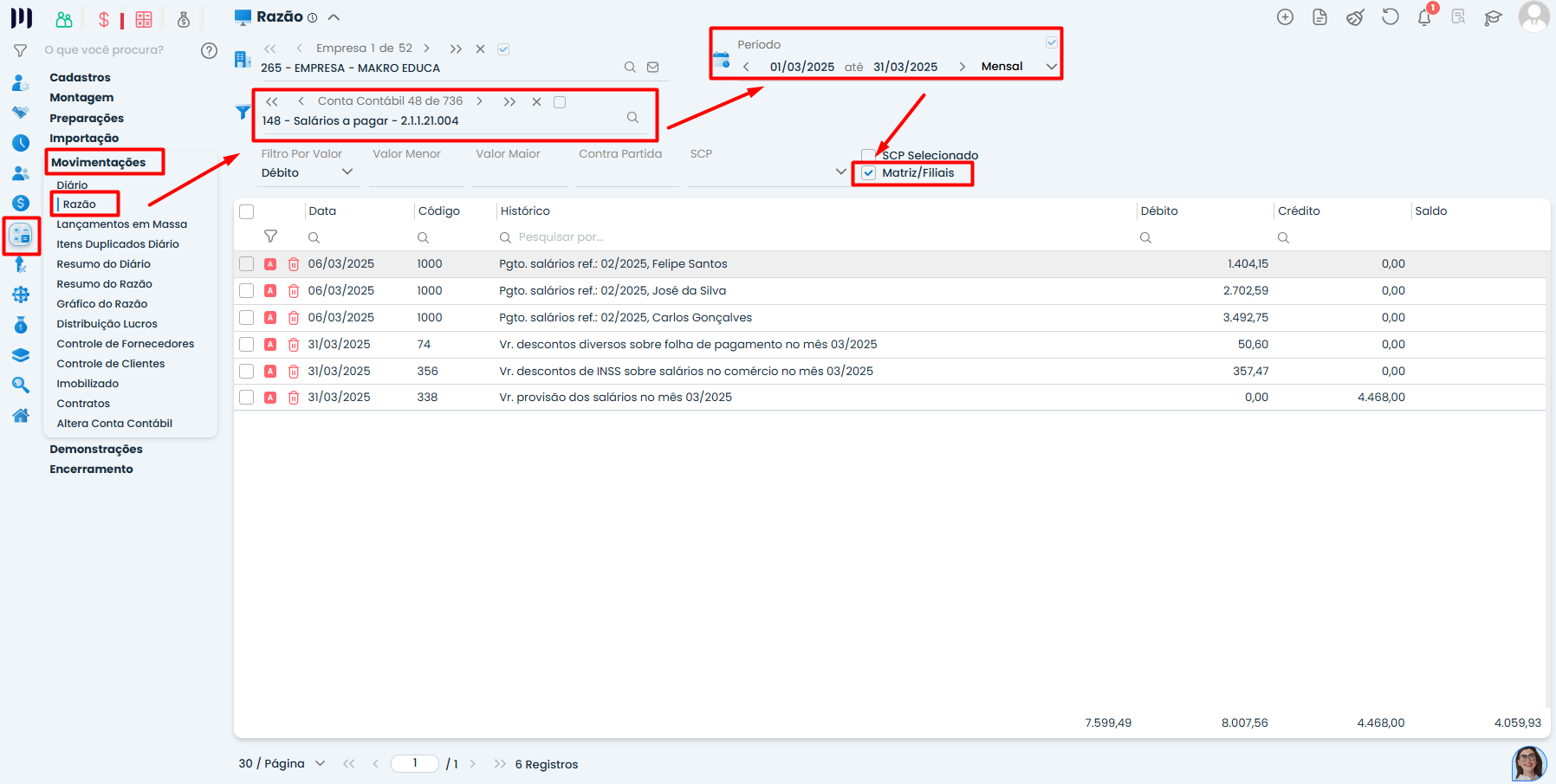This screenshot has width=1556, height=784.
Task: Toggle the Matriz/Filiais checkbox
Action: tap(869, 173)
